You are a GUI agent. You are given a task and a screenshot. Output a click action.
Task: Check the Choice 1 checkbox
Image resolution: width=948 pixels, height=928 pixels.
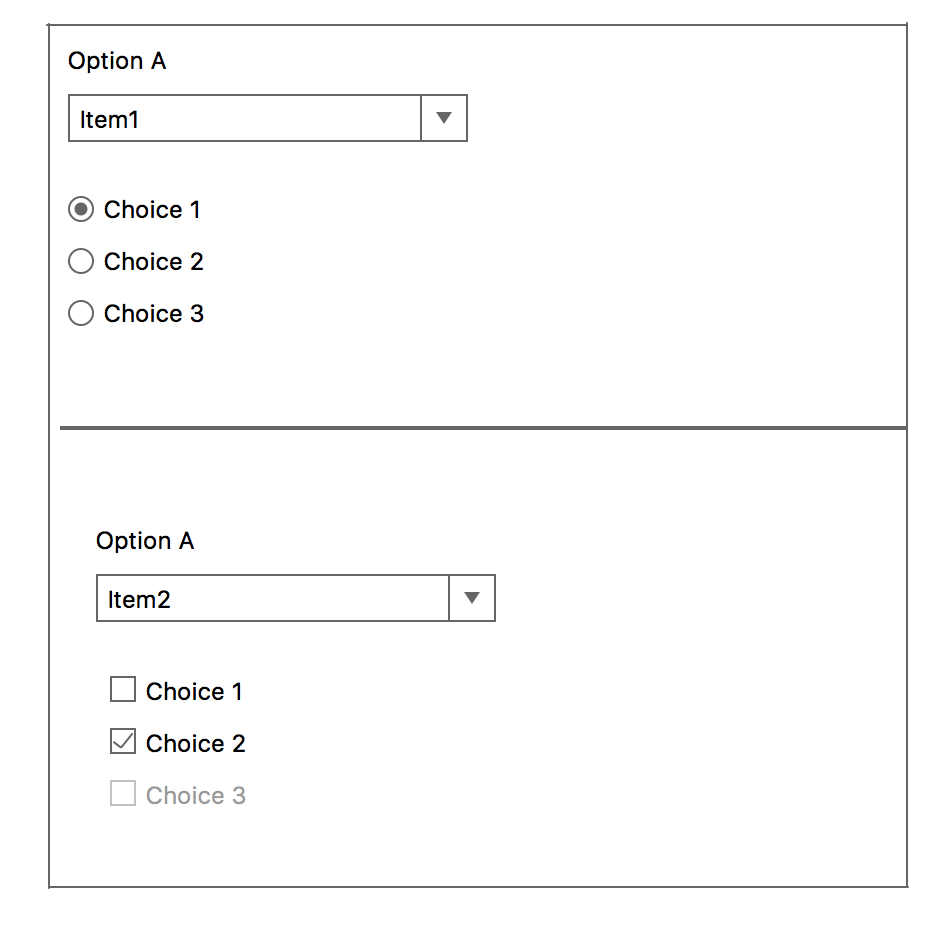(122, 689)
